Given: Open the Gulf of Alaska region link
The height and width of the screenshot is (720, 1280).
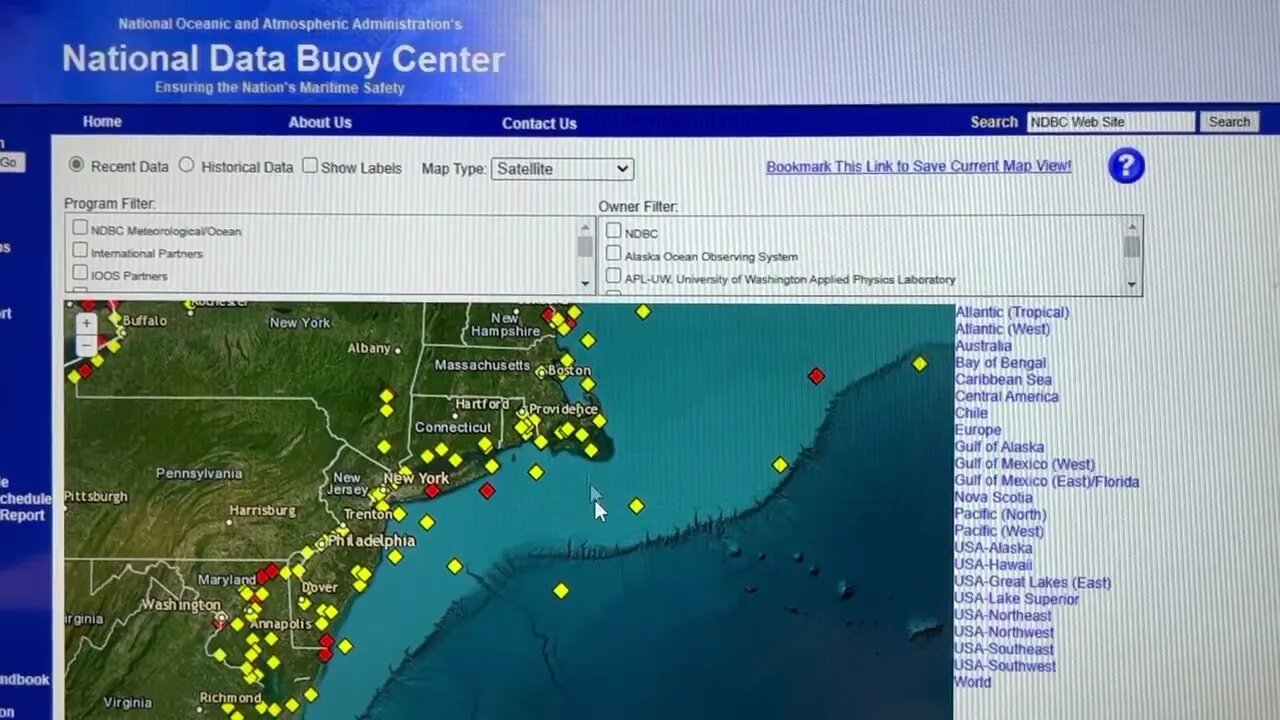Looking at the screenshot, I should click(999, 447).
